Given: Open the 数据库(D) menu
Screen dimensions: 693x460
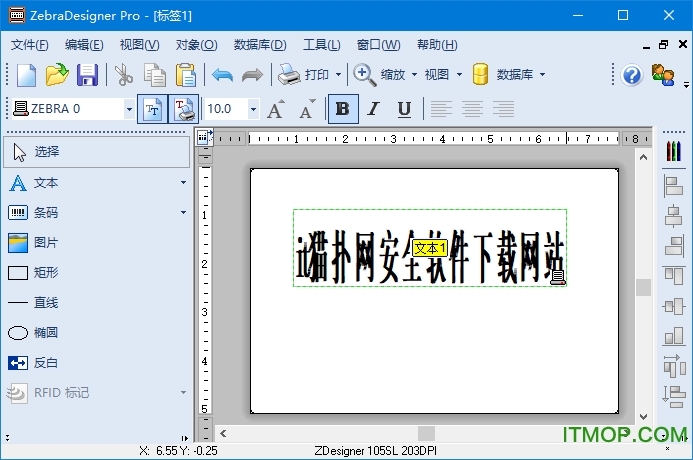Looking at the screenshot, I should coord(260,45).
